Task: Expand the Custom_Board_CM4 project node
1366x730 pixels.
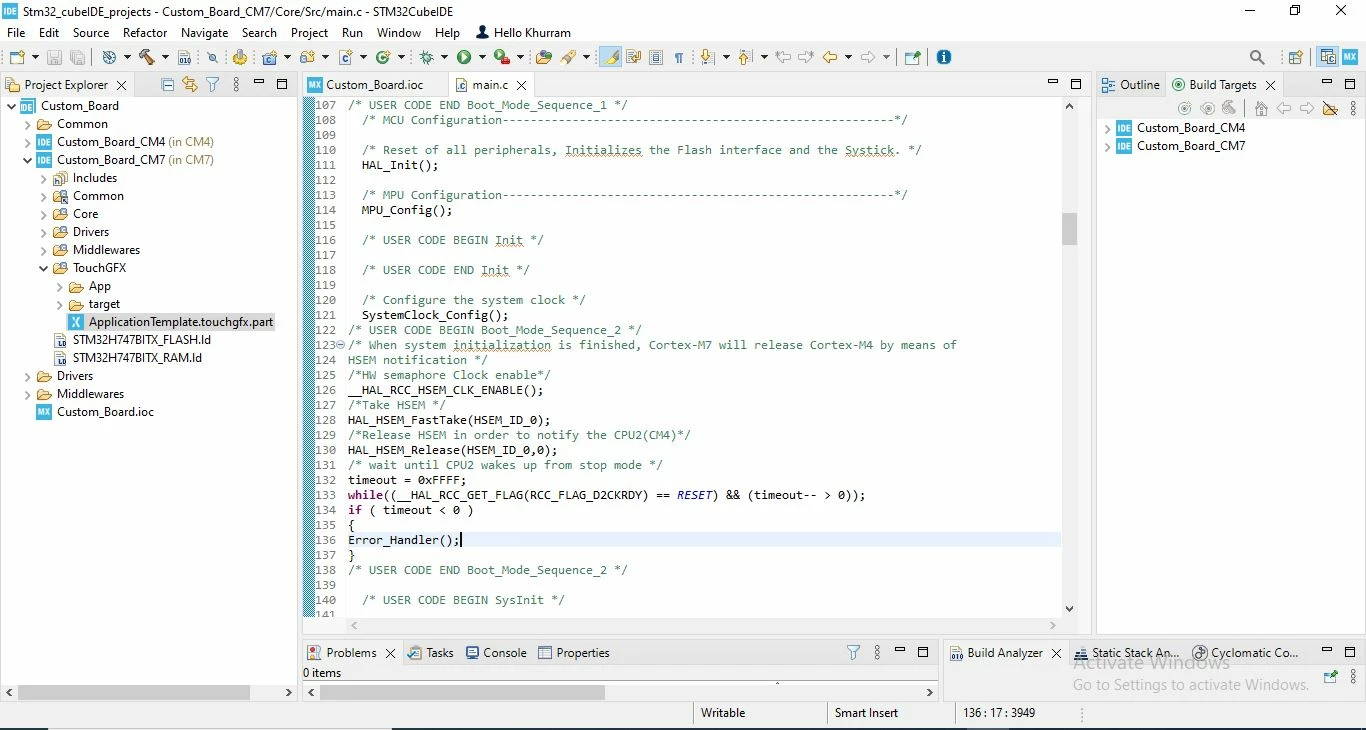Action: 28,142
